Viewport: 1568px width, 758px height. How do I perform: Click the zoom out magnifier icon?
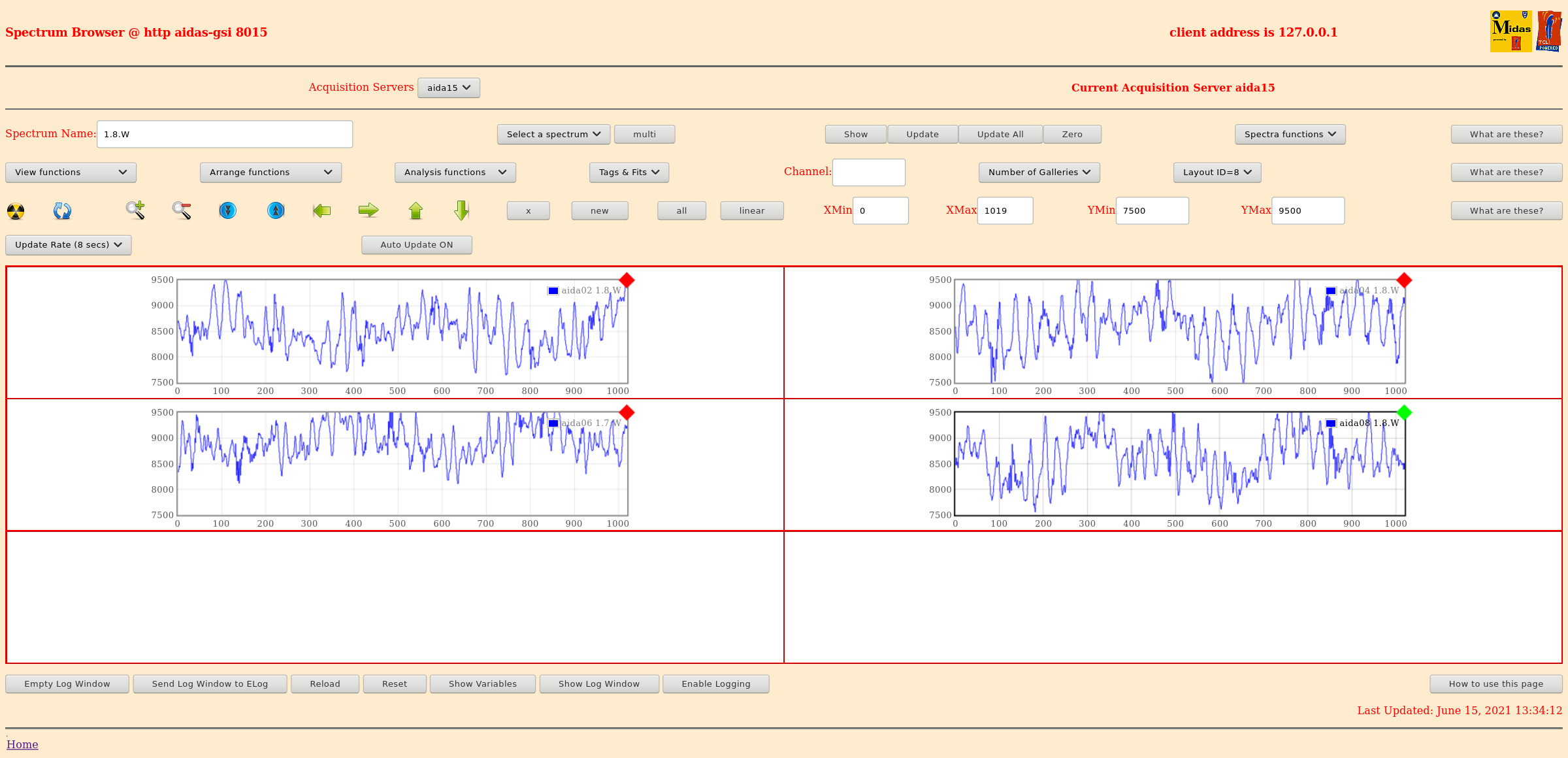point(182,210)
